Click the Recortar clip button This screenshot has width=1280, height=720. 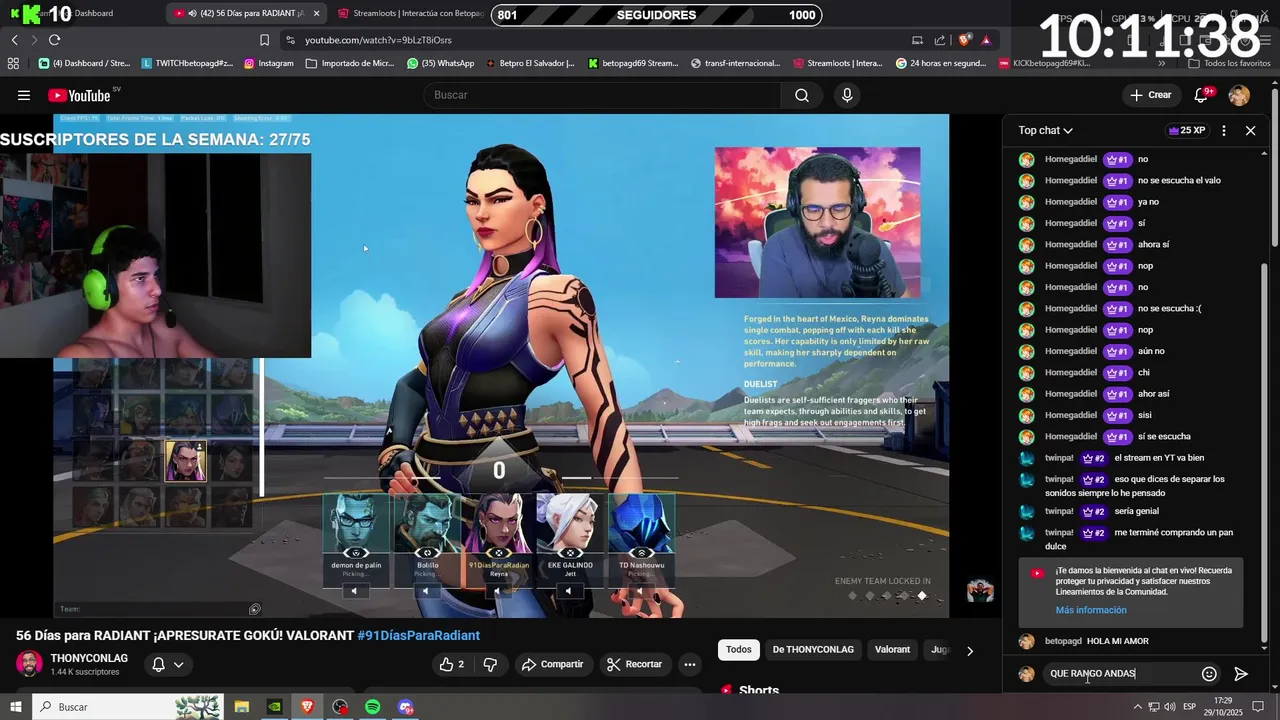pos(634,664)
